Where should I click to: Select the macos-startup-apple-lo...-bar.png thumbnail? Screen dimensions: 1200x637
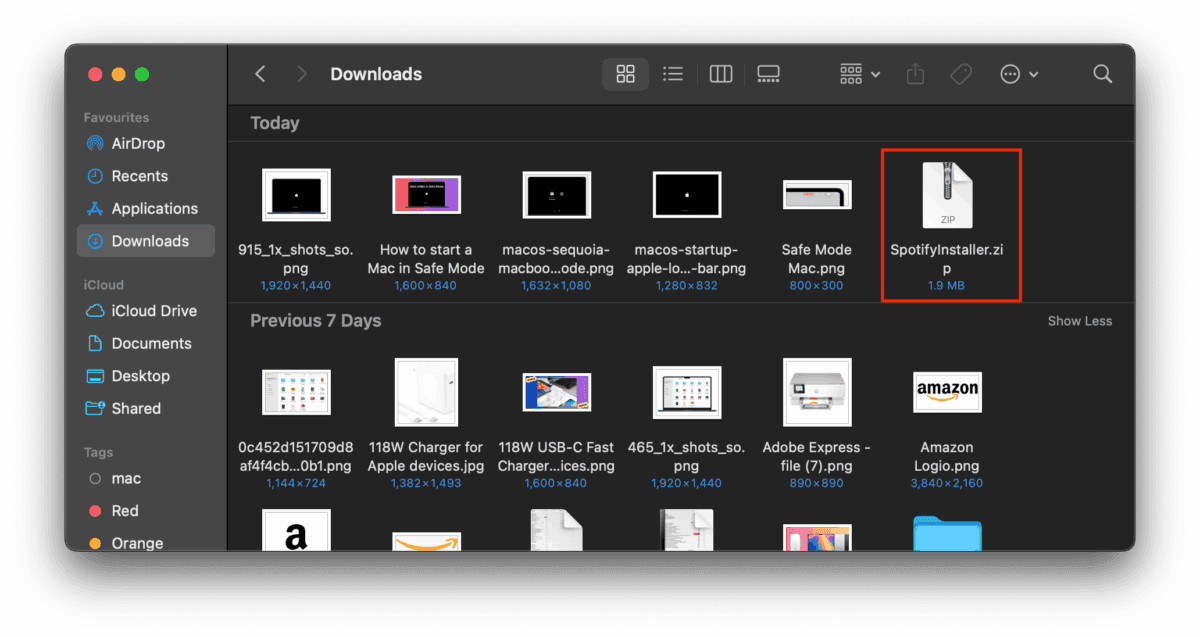[687, 195]
